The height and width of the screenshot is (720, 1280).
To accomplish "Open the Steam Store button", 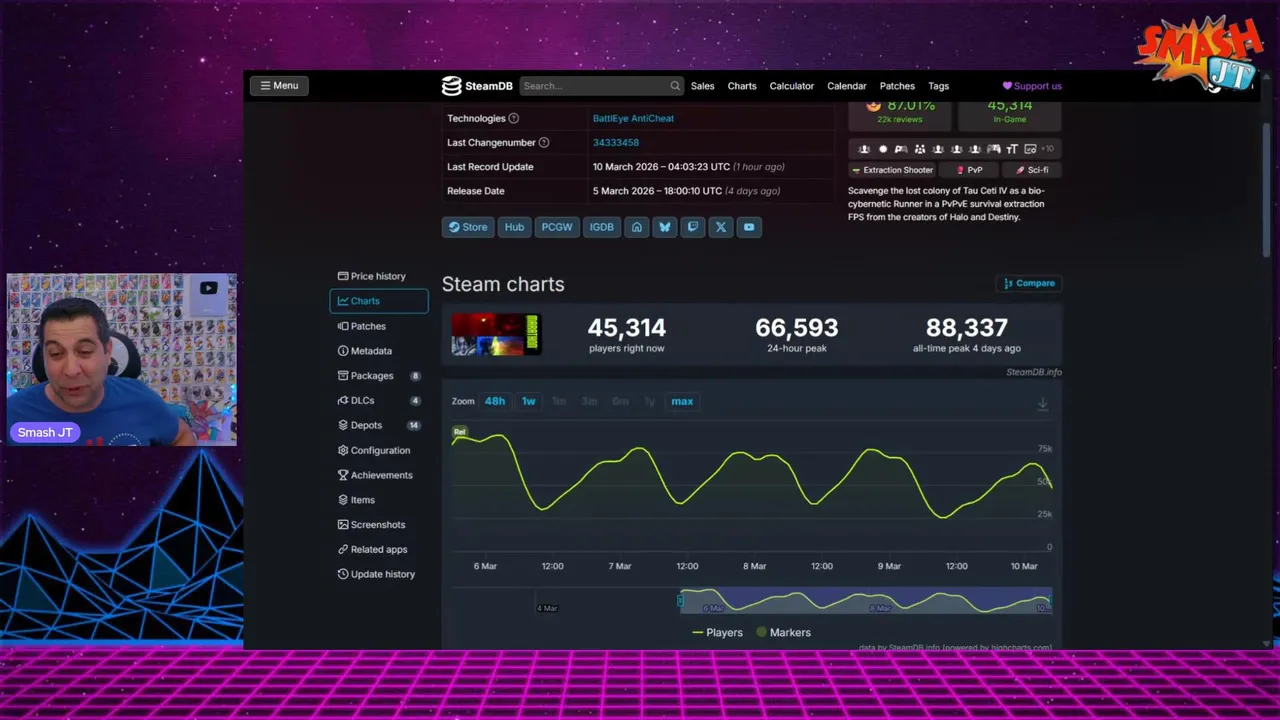I will tap(468, 227).
